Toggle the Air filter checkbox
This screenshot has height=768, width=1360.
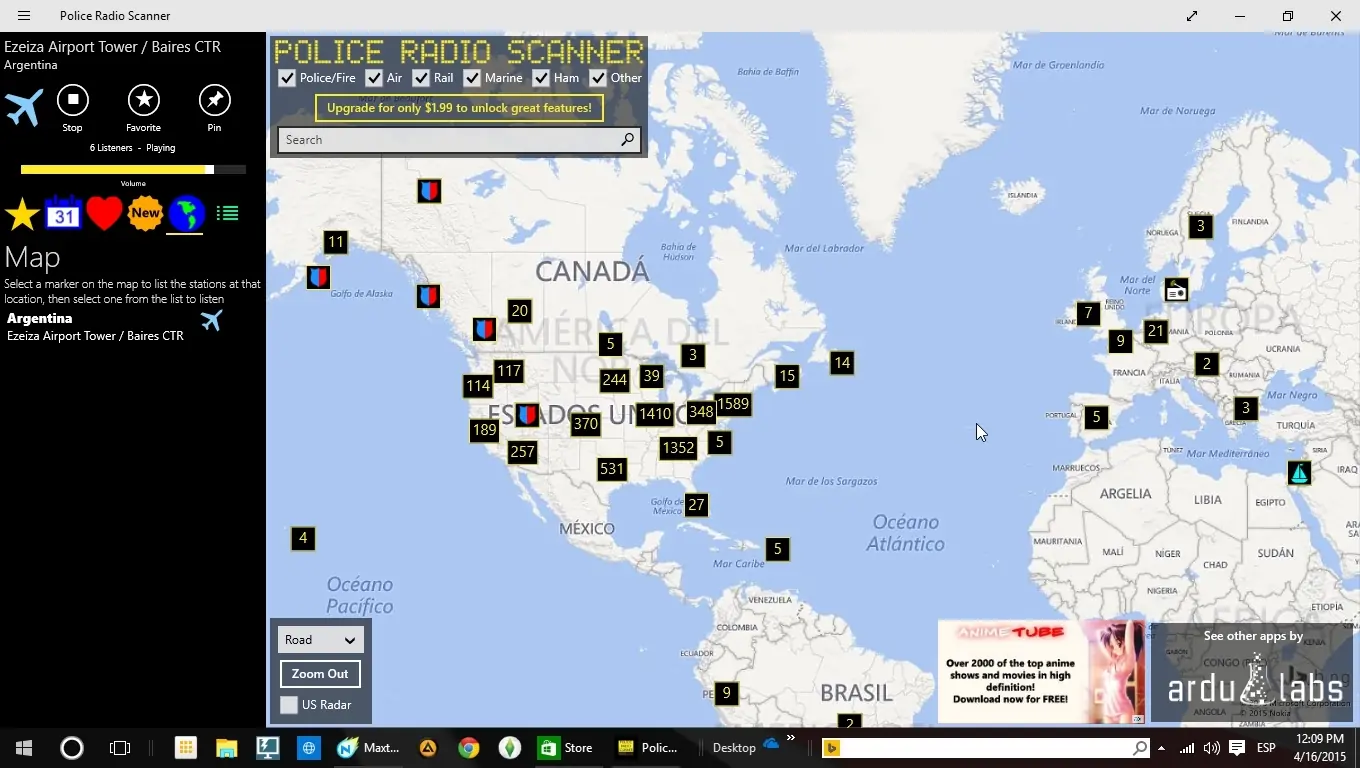click(x=374, y=78)
